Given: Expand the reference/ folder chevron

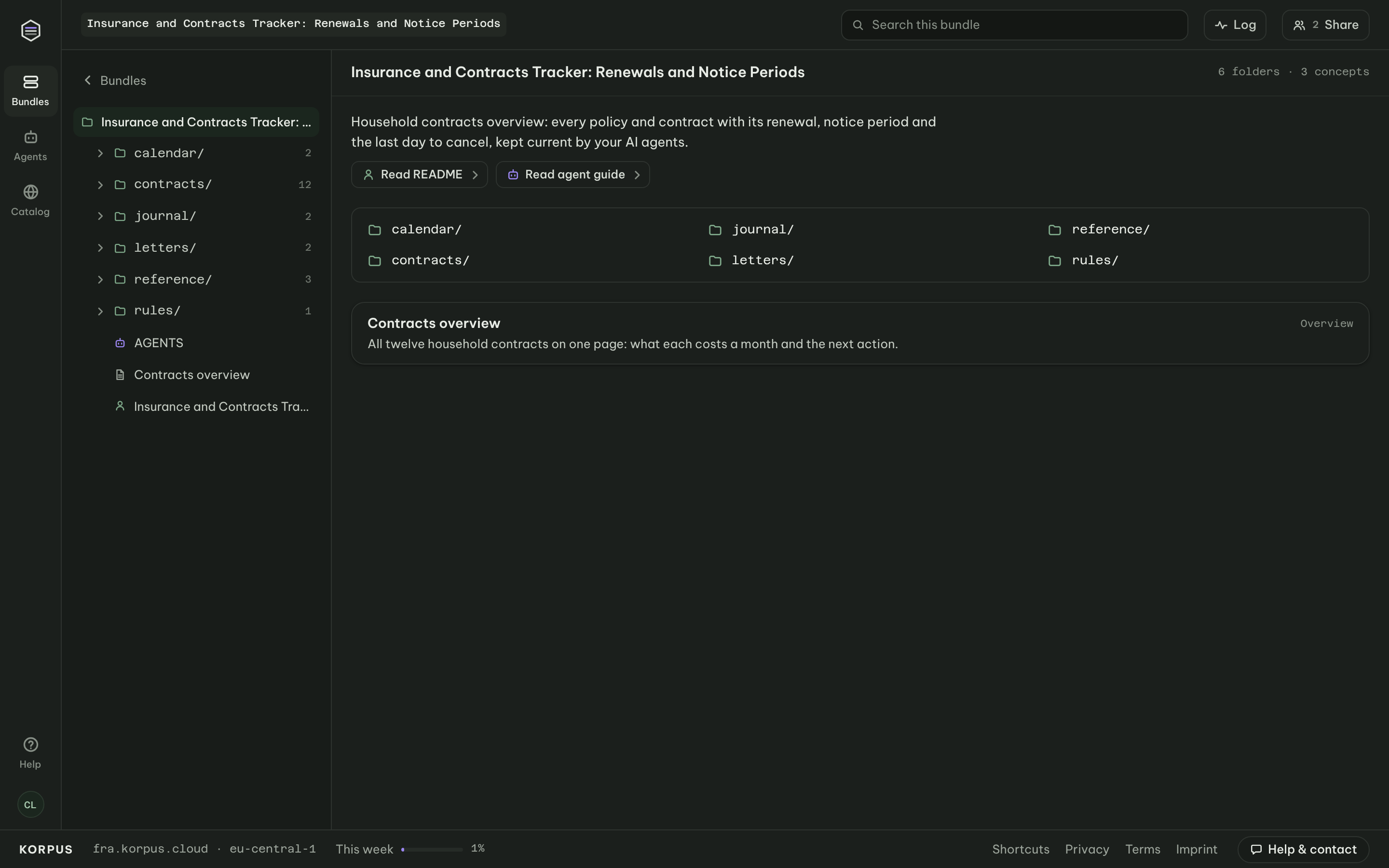Looking at the screenshot, I should 100,280.
